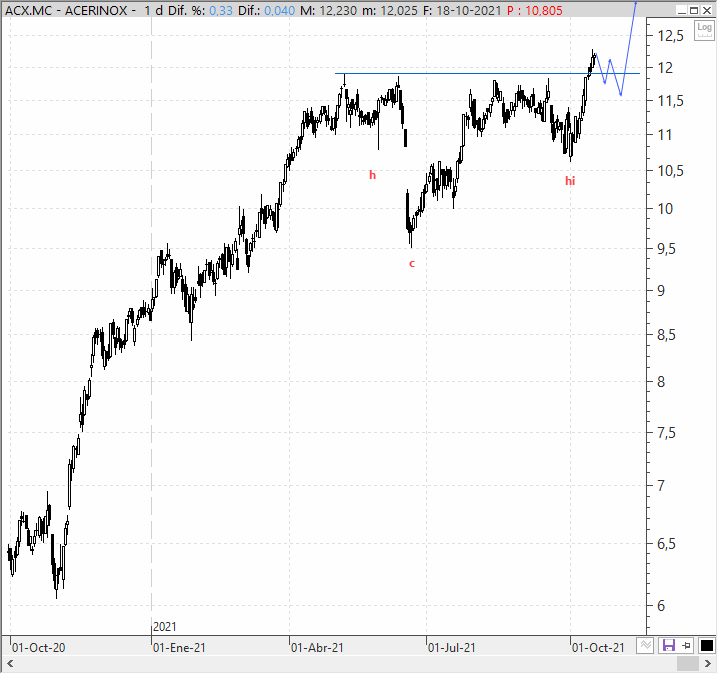Click the 01-Ene-21 date axis label
Screen dimensions: 718x674
(x=179, y=648)
